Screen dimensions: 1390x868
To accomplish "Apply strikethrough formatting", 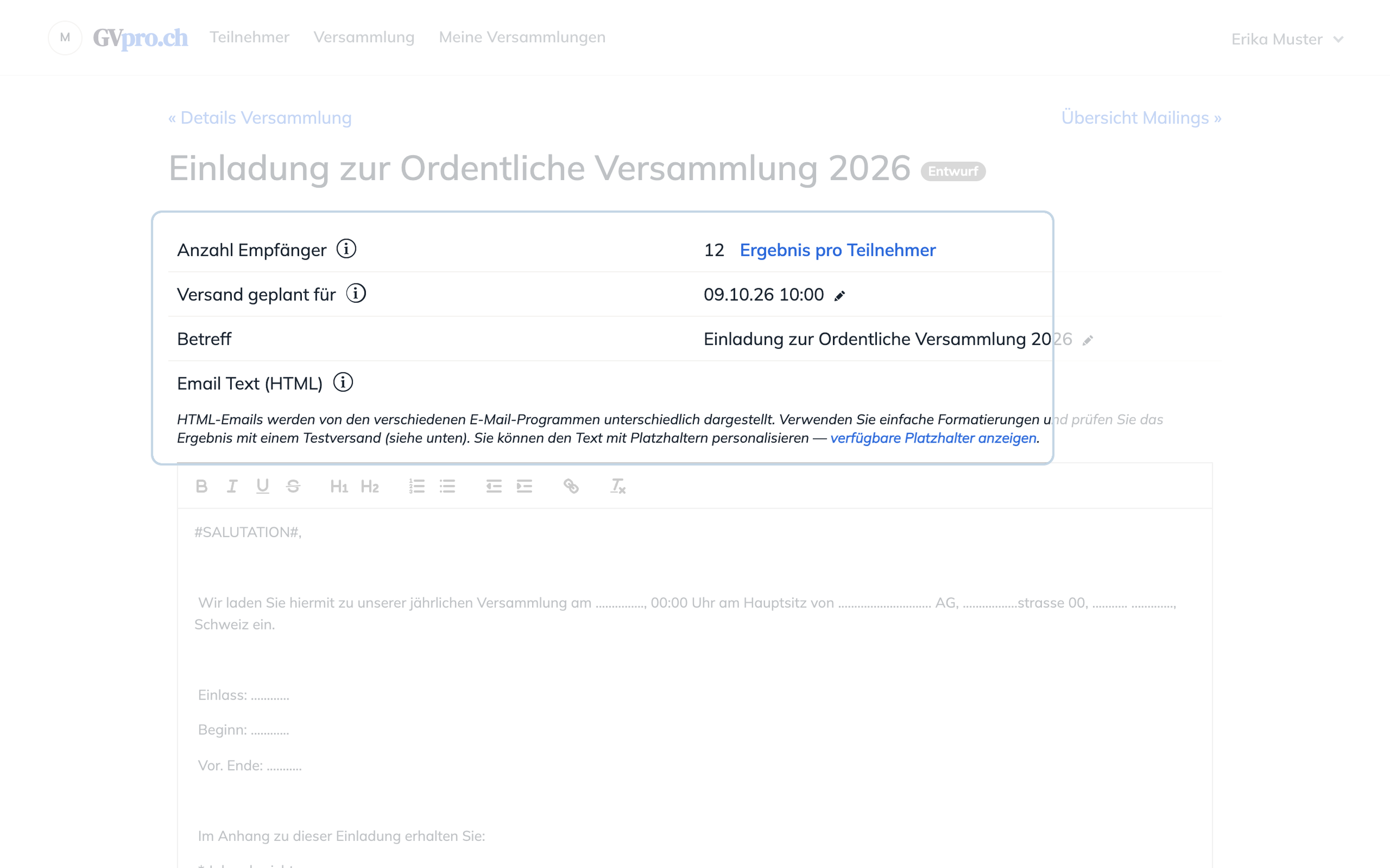I will [293, 486].
